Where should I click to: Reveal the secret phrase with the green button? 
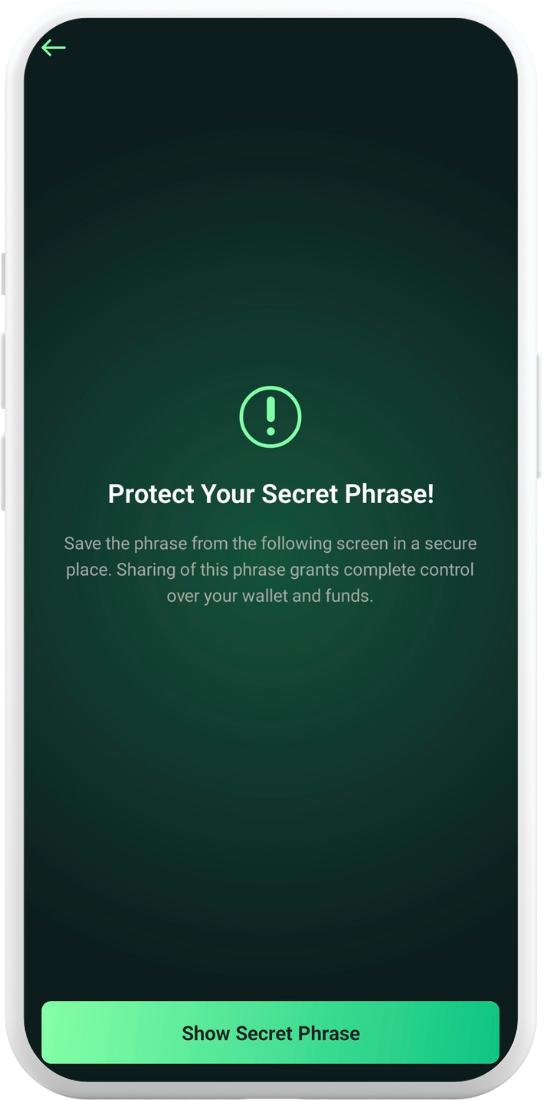(x=270, y=1033)
